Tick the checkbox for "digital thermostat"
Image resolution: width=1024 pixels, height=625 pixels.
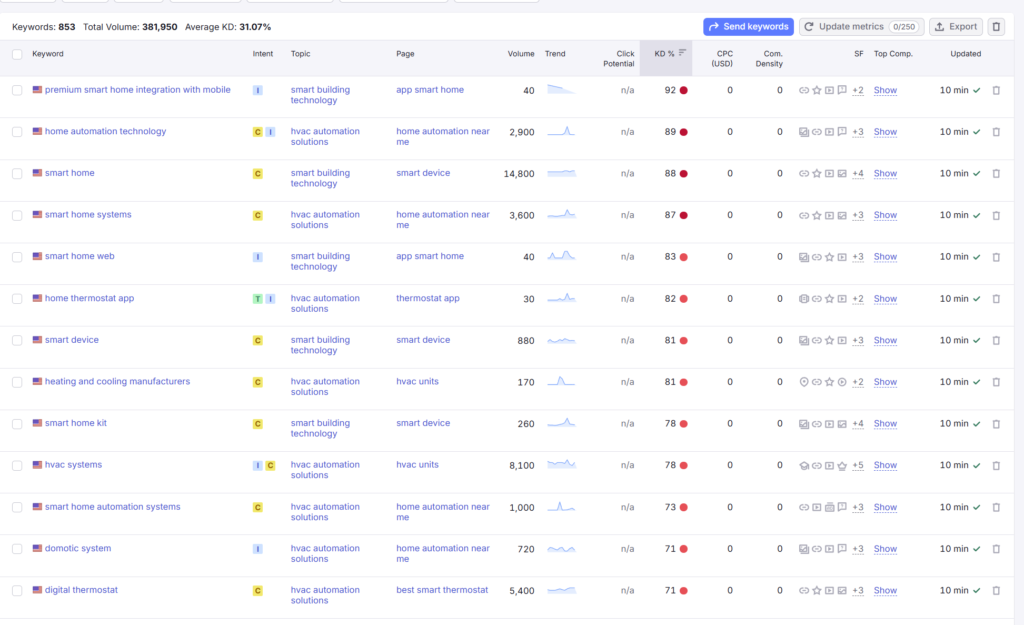pyautogui.click(x=17, y=590)
